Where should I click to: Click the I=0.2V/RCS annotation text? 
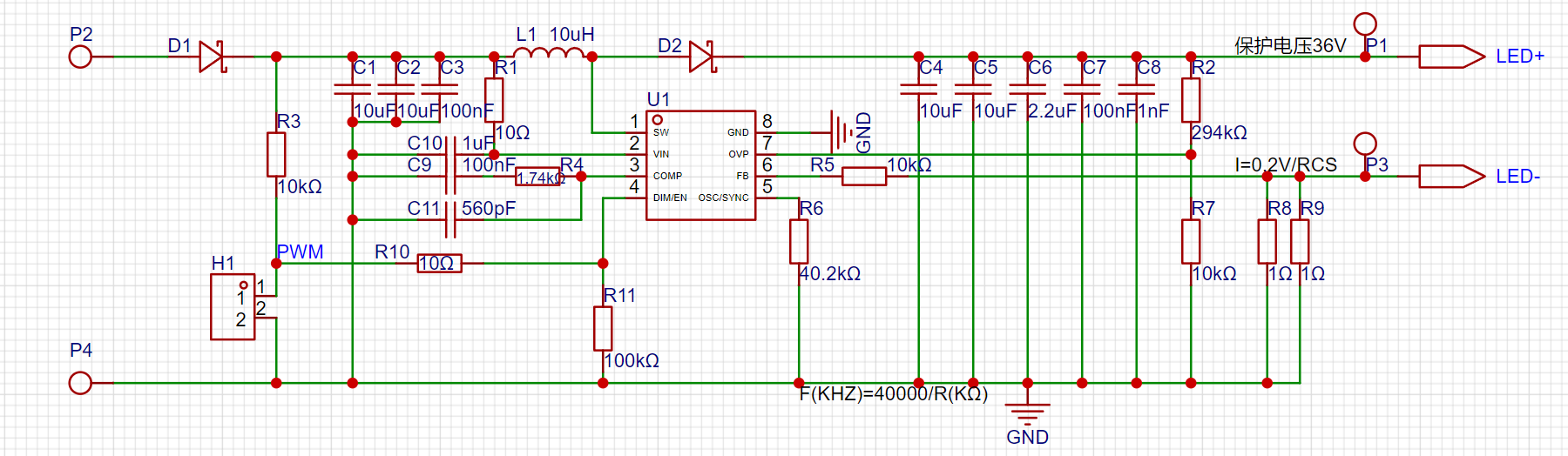(x=1286, y=165)
